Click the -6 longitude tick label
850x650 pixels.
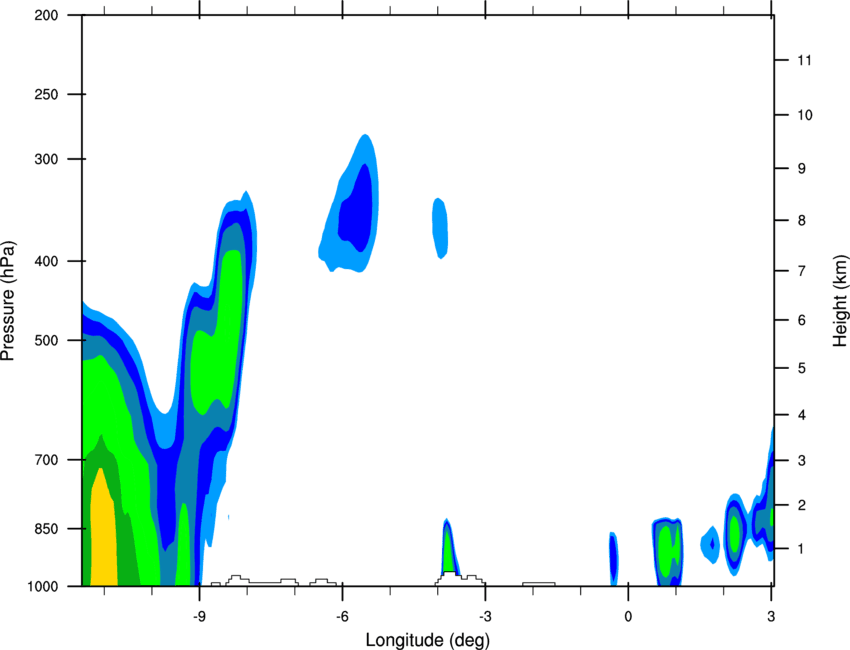[x=342, y=616]
